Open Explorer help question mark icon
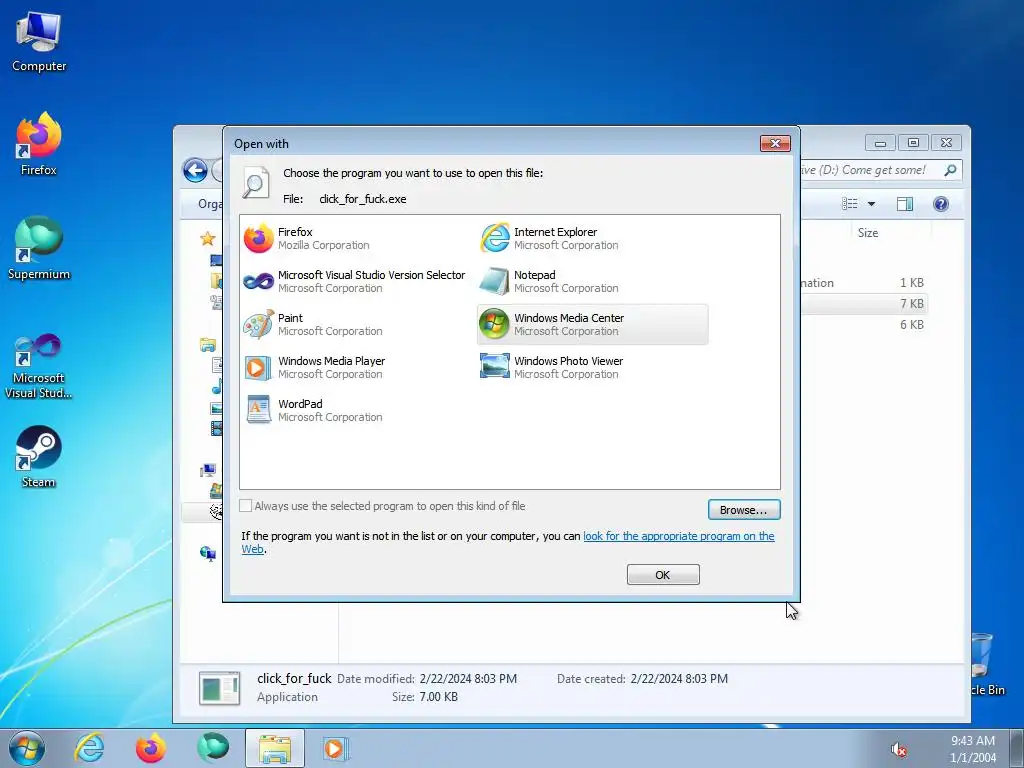 tap(940, 204)
